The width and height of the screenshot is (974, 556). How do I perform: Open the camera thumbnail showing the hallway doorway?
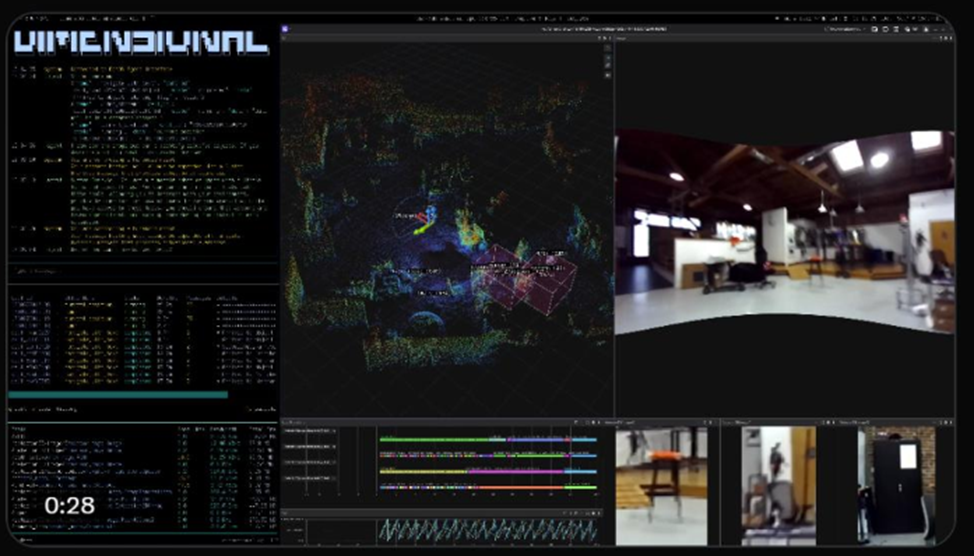tap(778, 486)
